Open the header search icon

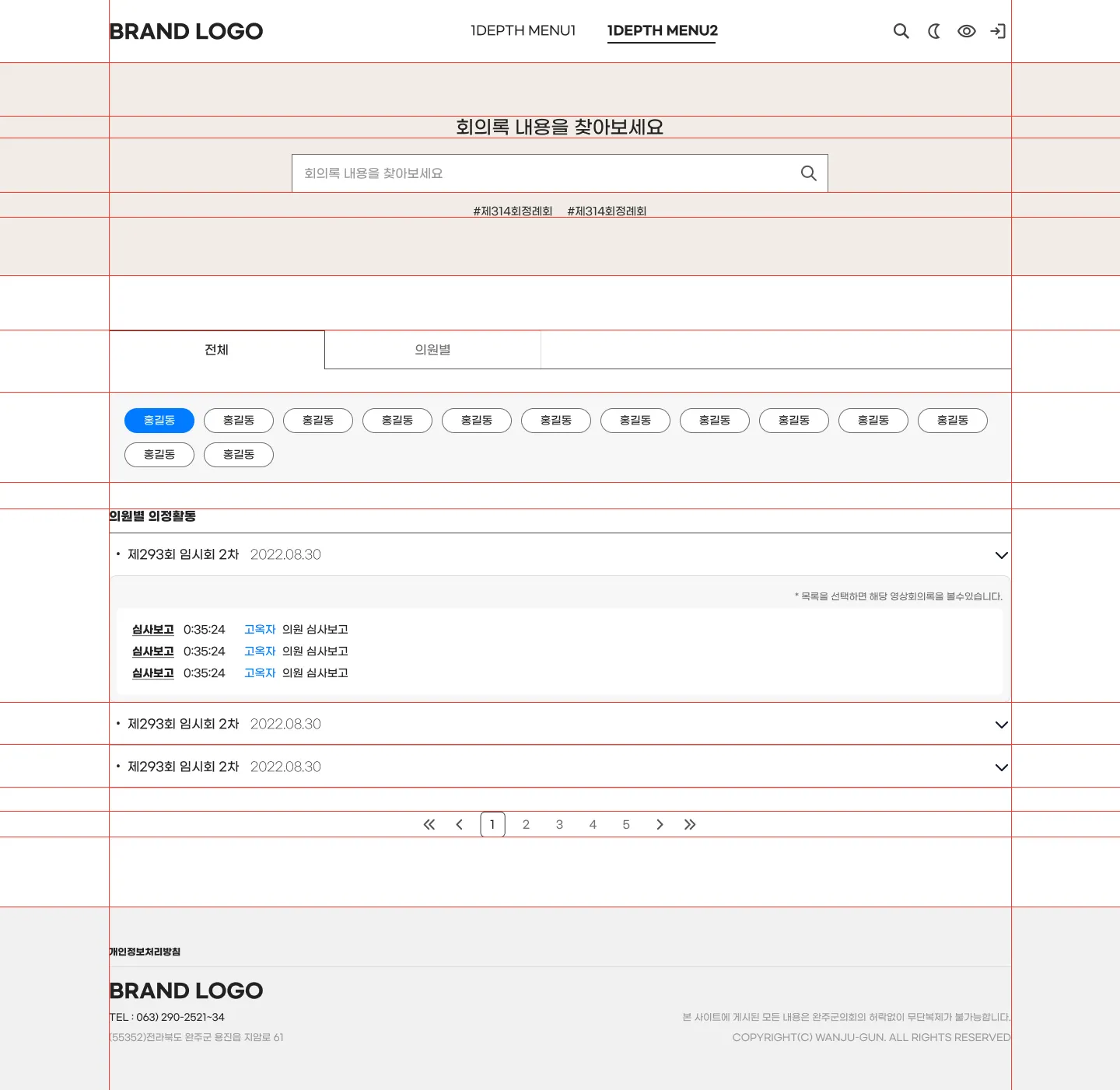click(x=901, y=31)
